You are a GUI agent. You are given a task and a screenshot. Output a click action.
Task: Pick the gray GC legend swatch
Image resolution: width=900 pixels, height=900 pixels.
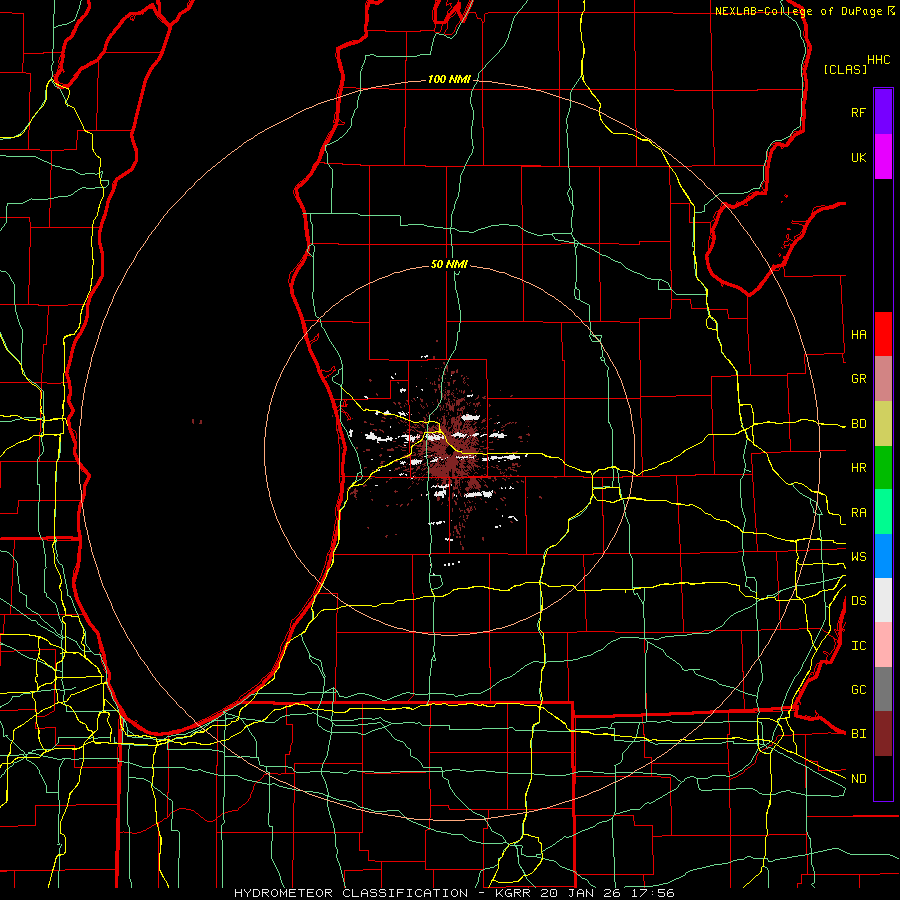pos(883,689)
